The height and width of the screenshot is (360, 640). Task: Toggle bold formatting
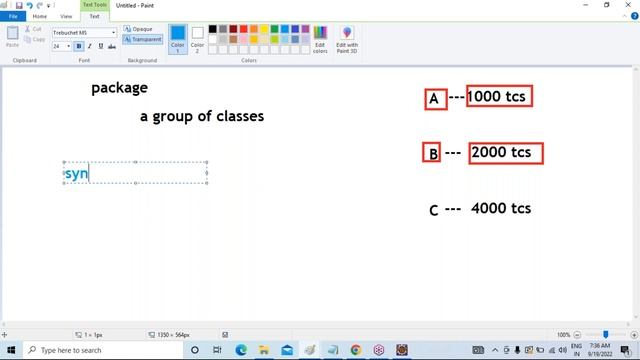tap(79, 46)
